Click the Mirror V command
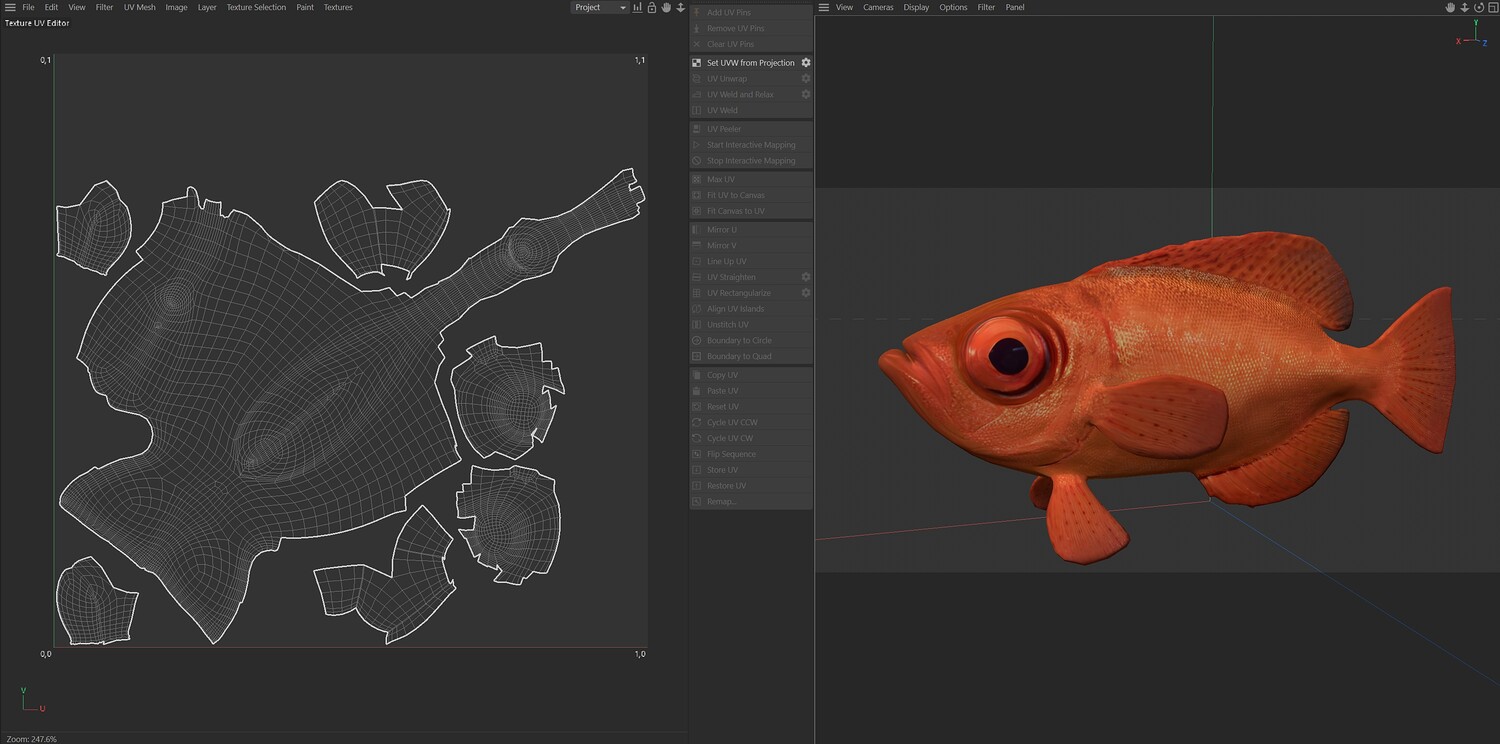 [751, 245]
